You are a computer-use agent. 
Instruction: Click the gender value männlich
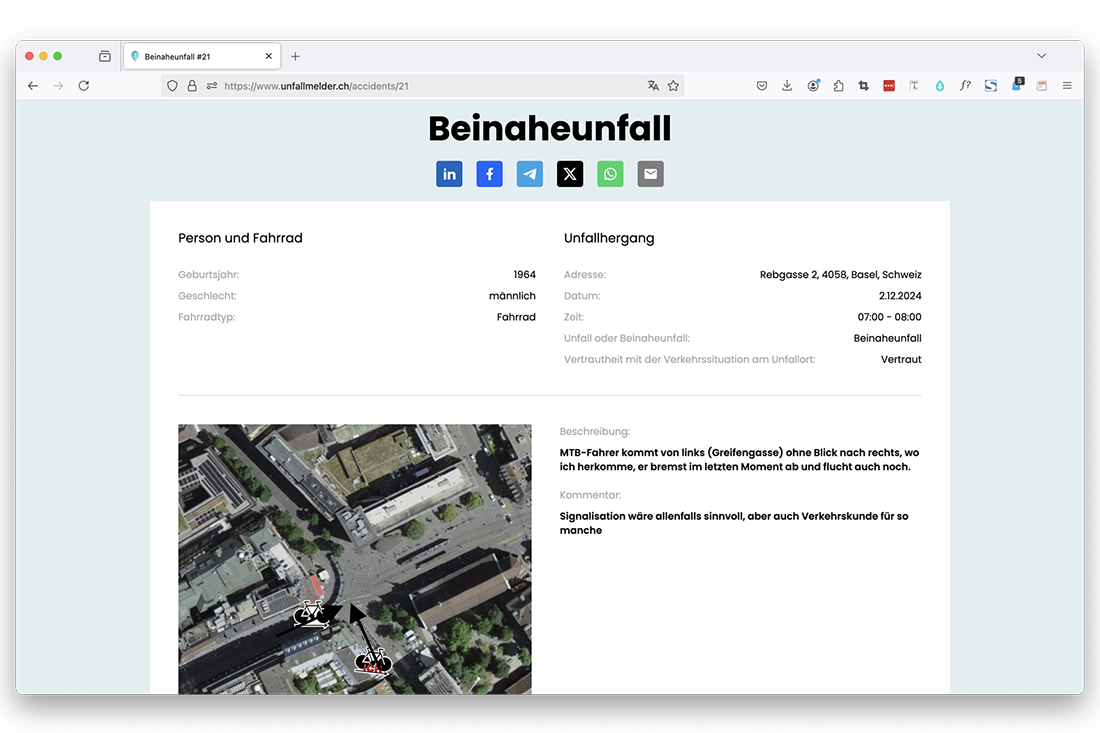coord(512,296)
